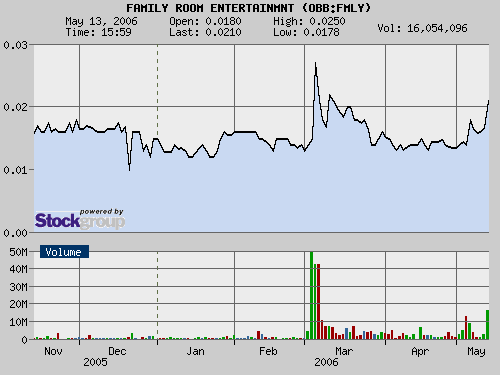The height and width of the screenshot is (375, 500).
Task: Click the 'Nov' month label
Action: [x=53, y=351]
